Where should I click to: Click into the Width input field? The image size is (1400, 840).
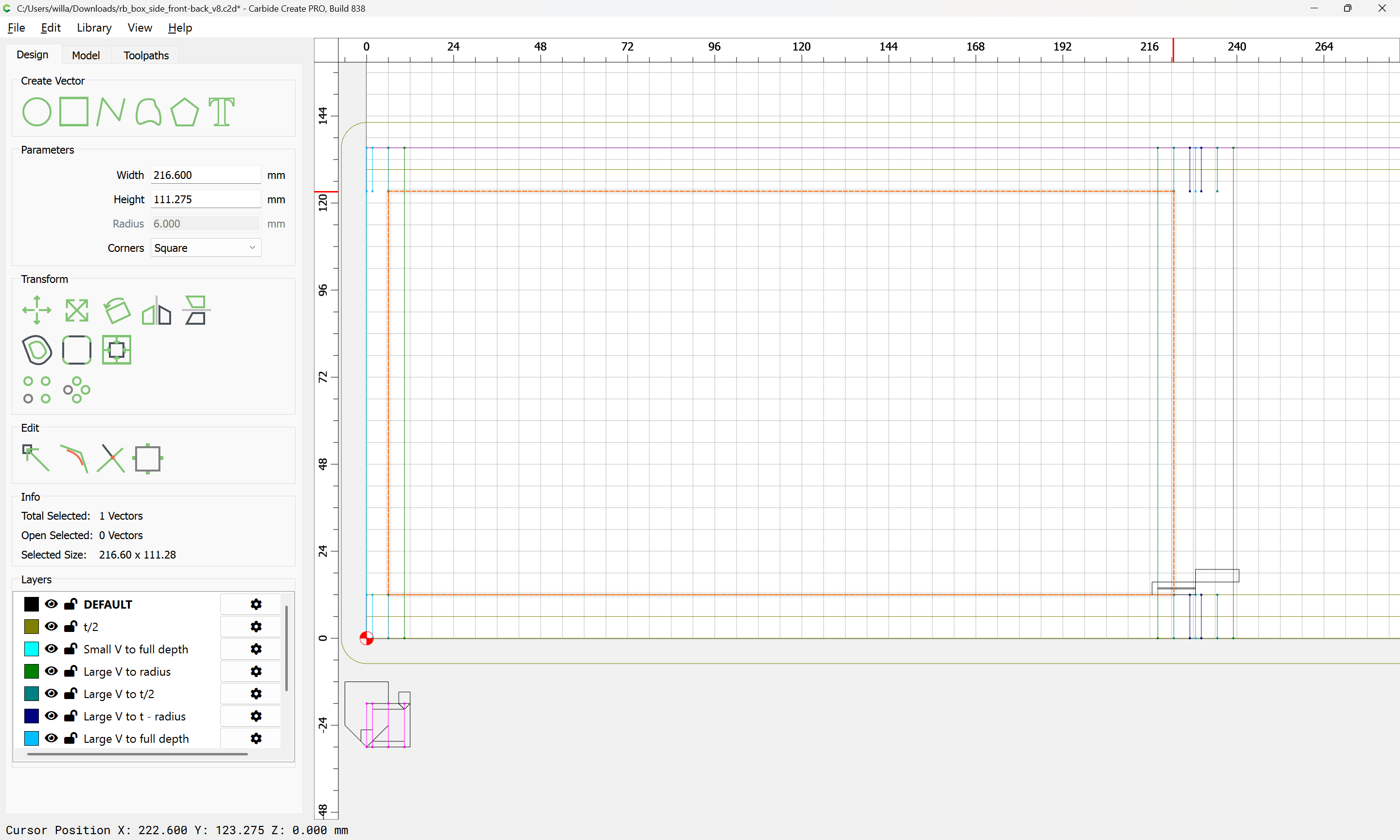point(206,175)
